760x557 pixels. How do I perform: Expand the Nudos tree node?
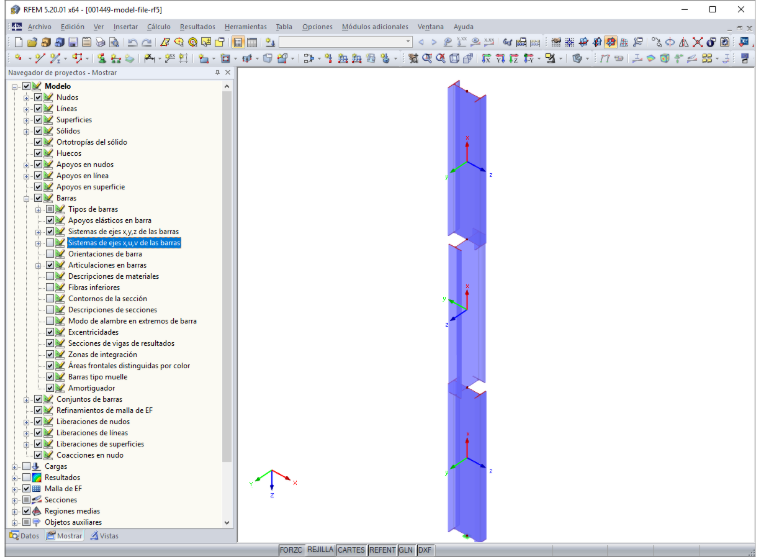click(27, 97)
